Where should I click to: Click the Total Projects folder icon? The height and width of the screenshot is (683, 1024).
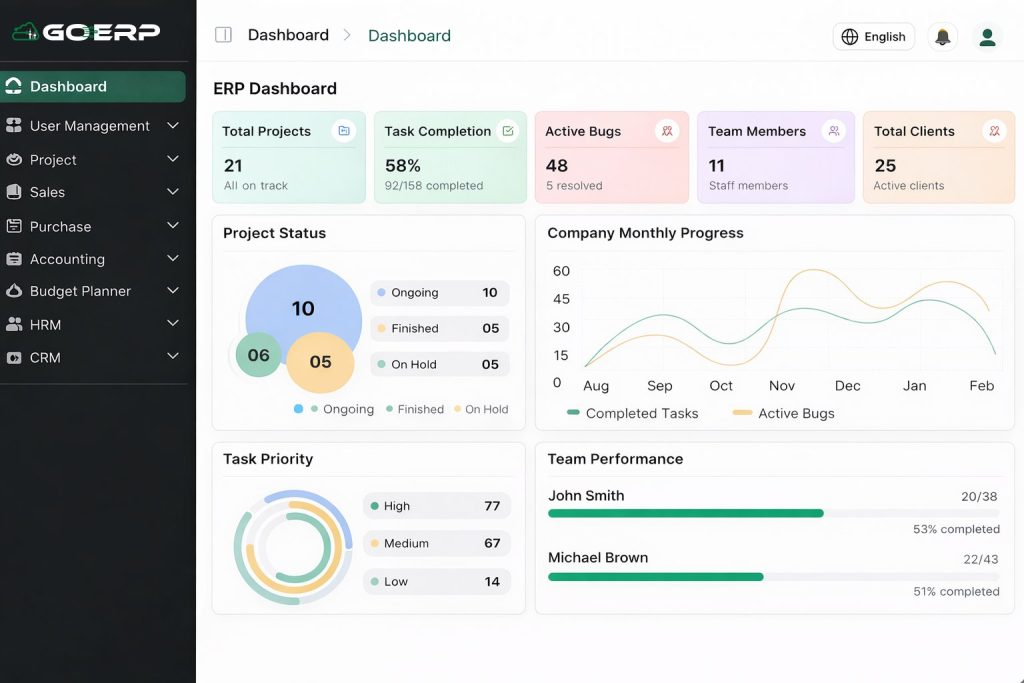coord(344,131)
